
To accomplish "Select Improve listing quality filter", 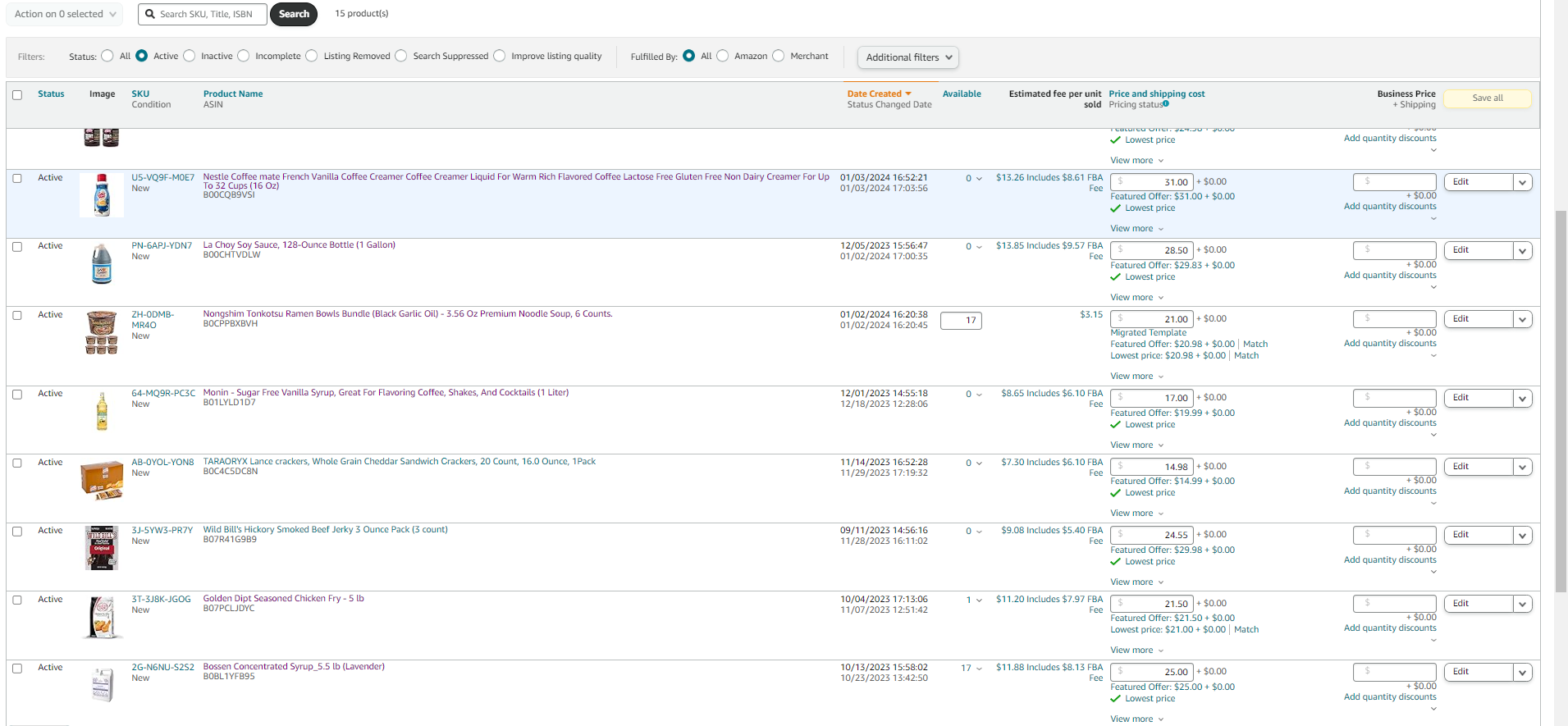I will (500, 56).
